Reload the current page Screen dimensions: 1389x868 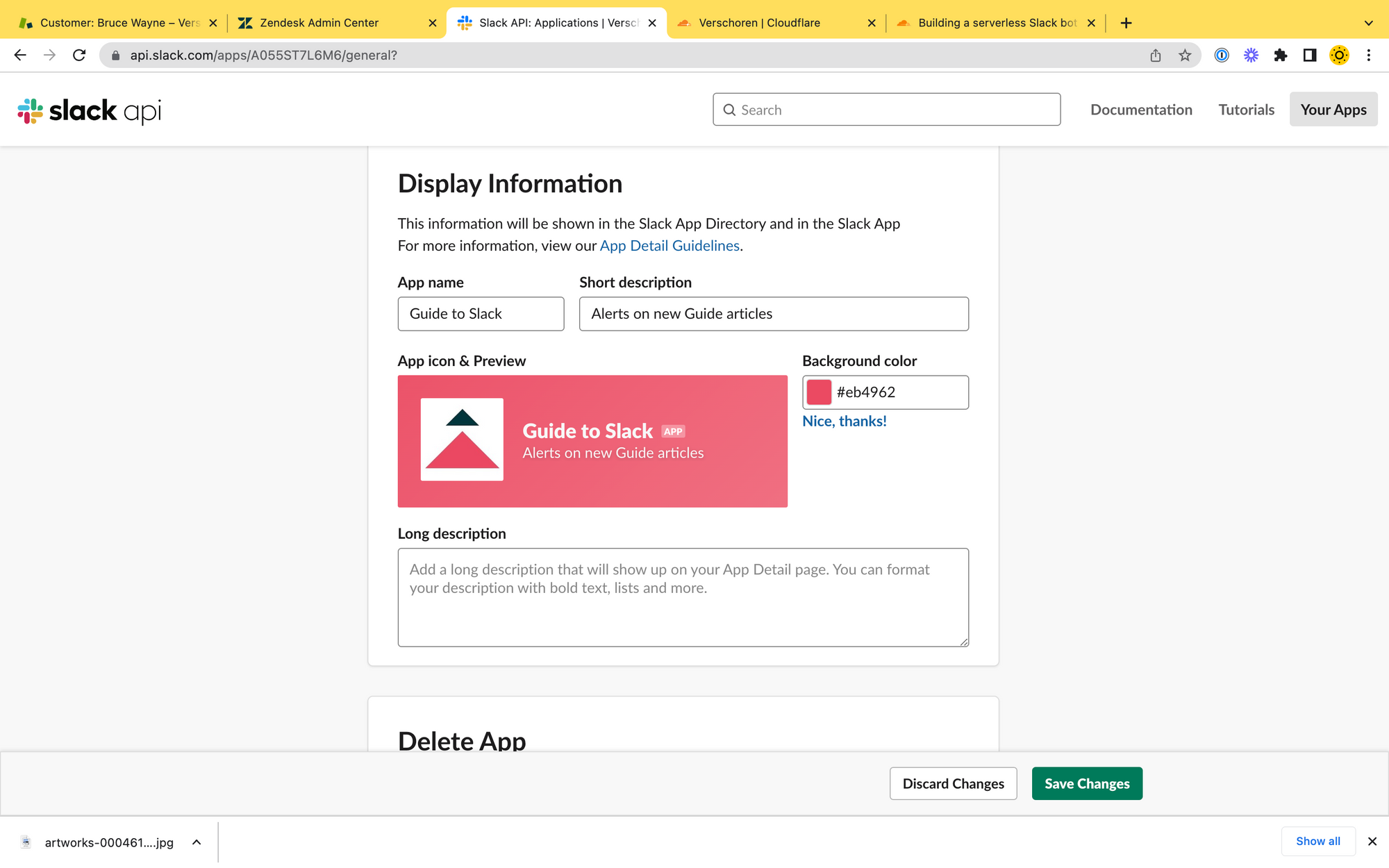[79, 56]
